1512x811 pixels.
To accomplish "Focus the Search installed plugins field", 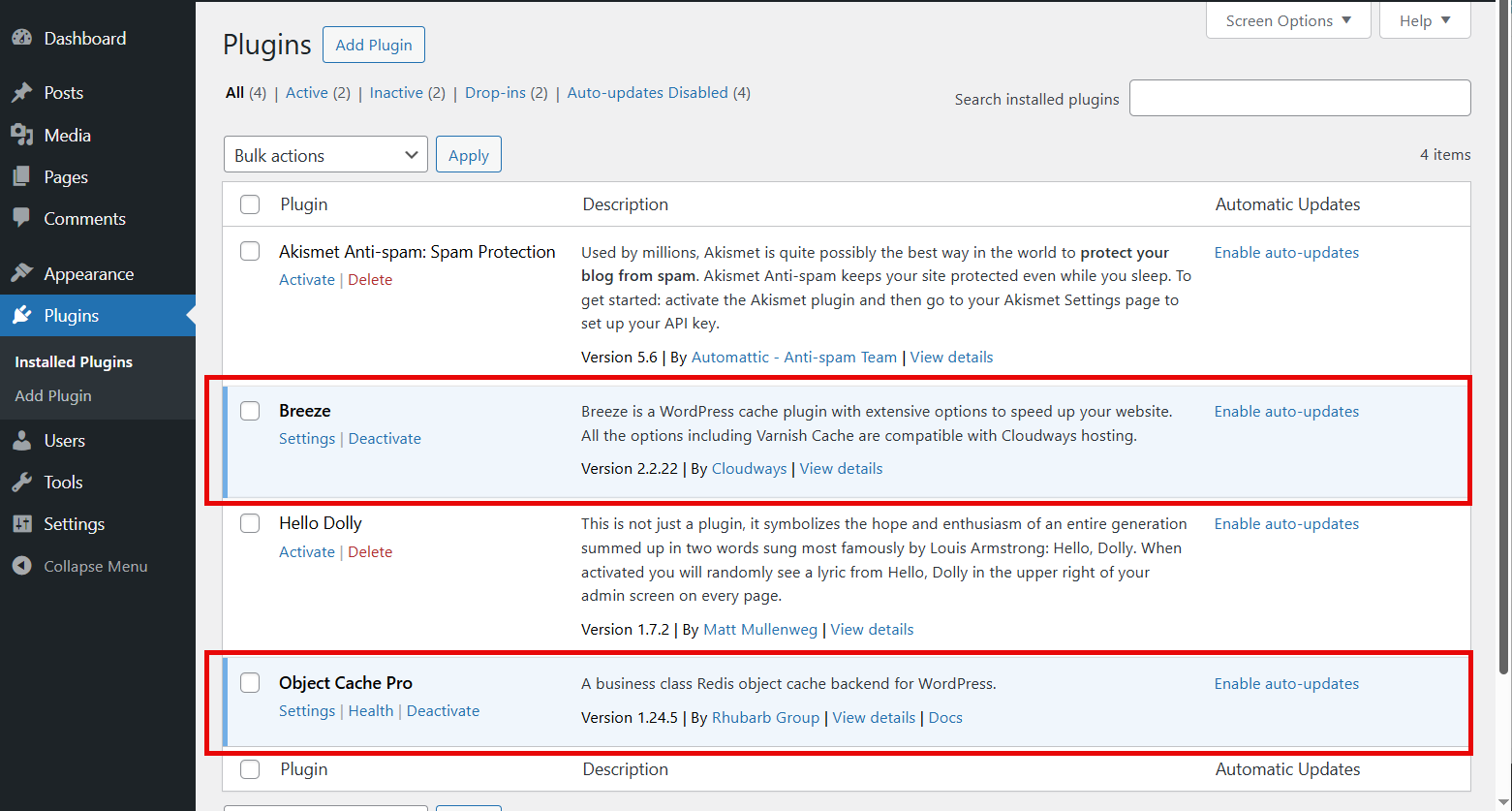I will pos(1300,98).
